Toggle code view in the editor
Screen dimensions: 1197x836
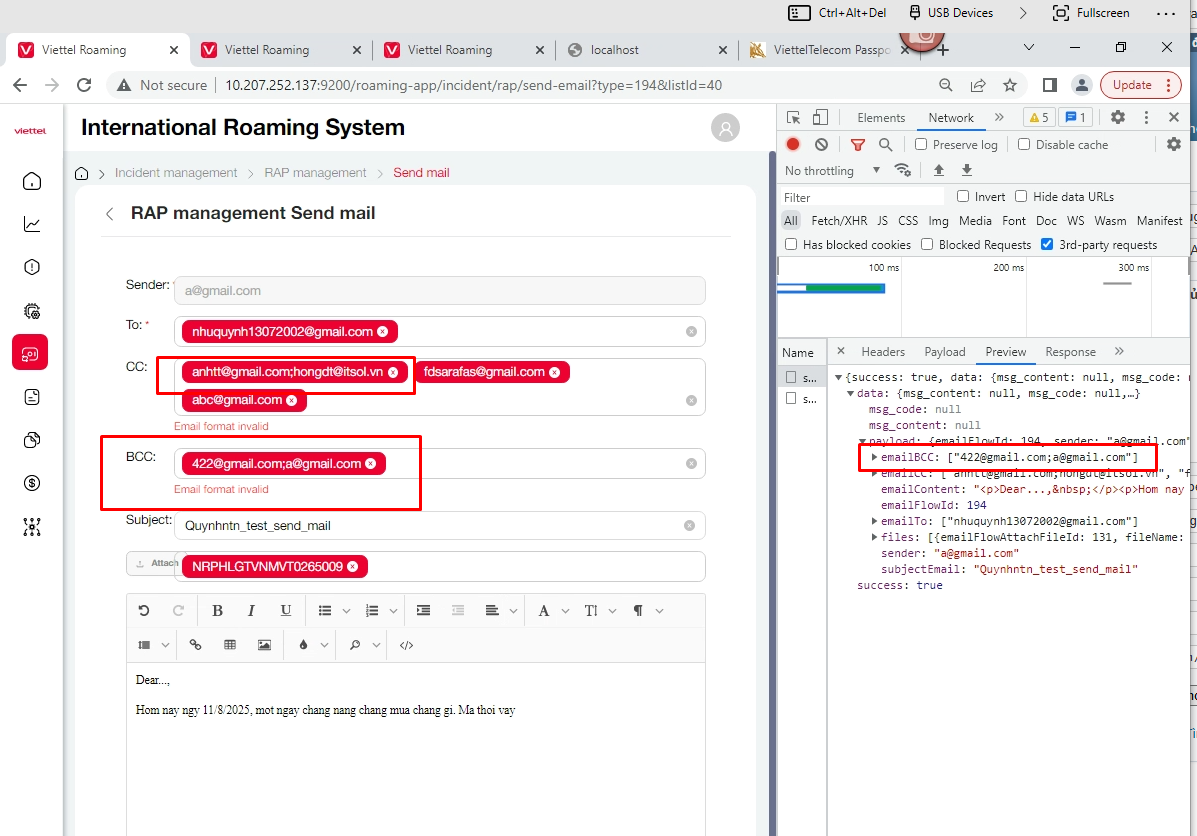coord(406,645)
